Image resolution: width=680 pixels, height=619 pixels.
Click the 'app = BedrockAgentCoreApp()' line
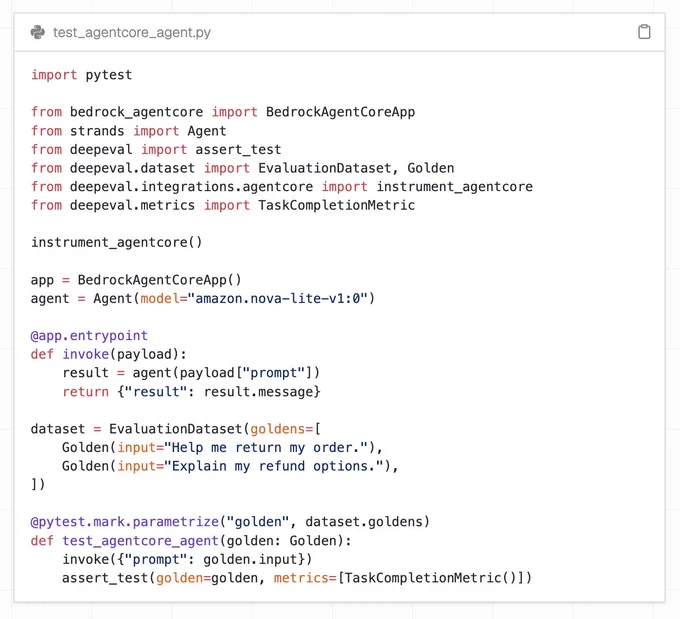[x=136, y=280]
